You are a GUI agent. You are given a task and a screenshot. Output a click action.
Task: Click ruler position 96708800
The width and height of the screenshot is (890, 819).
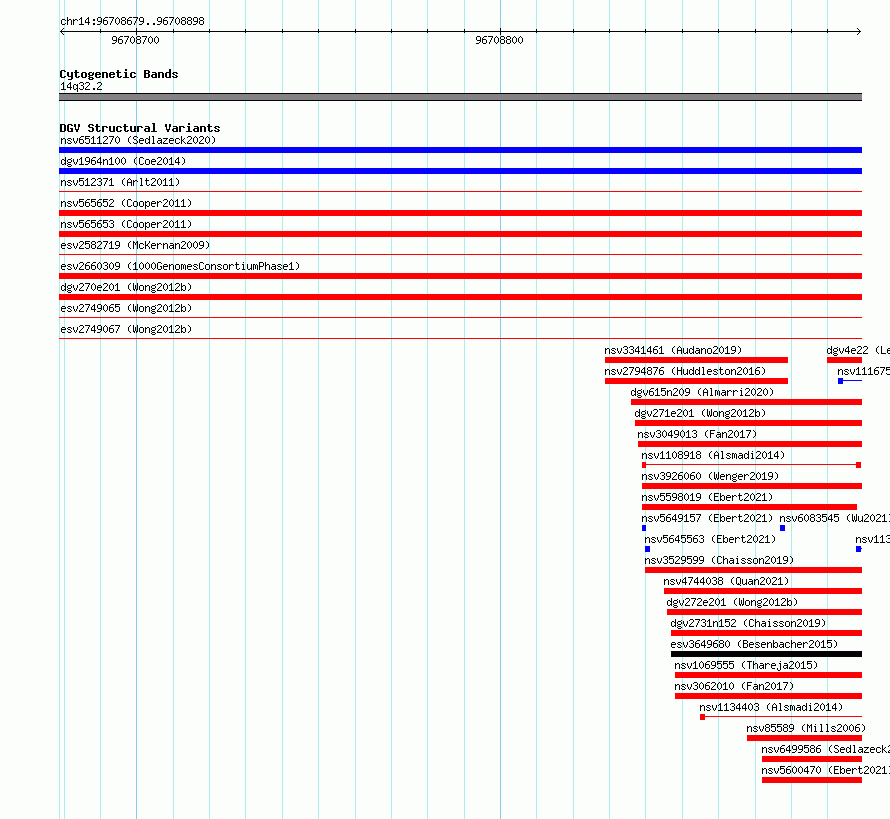pos(499,40)
